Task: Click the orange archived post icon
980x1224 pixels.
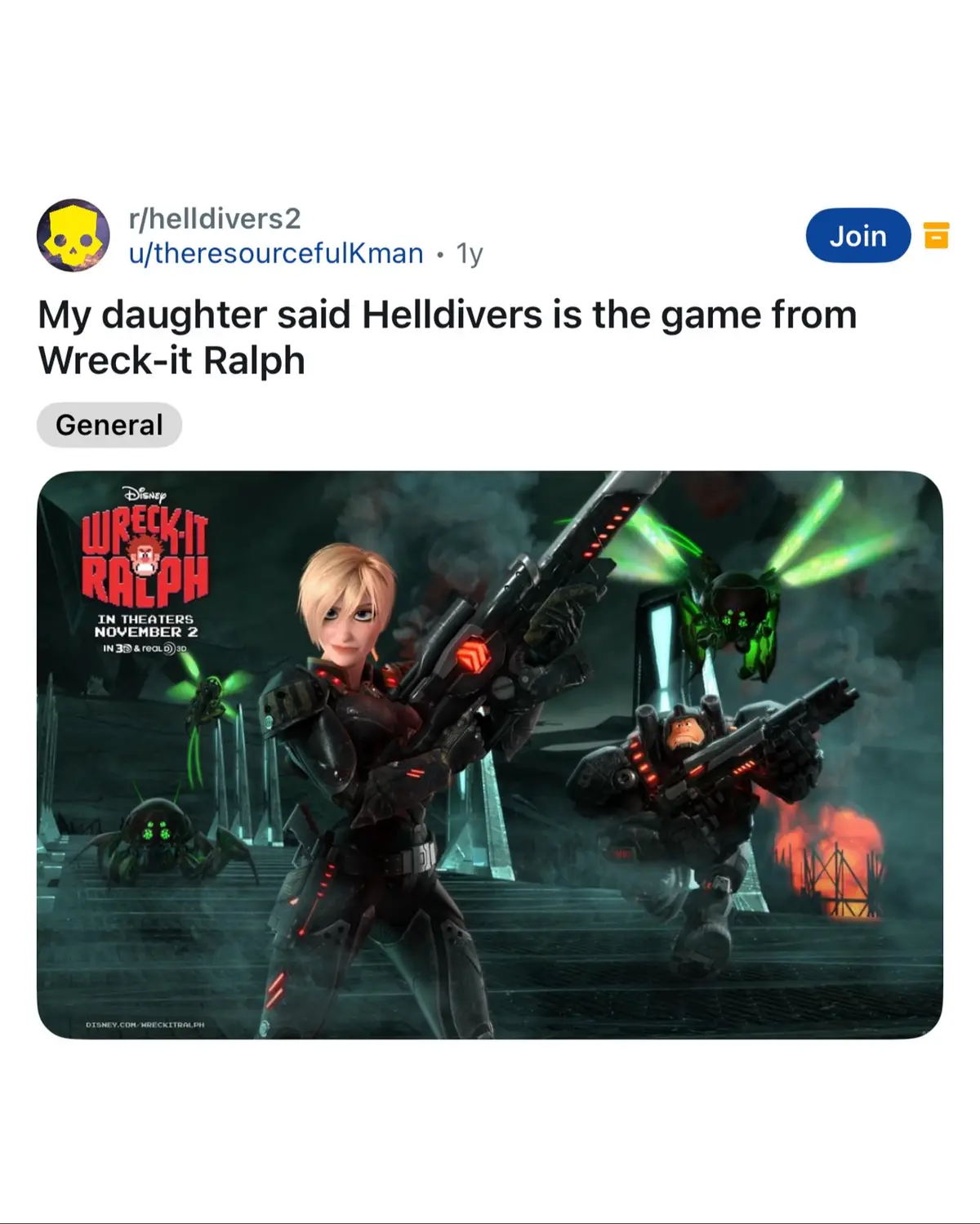Action: (936, 235)
